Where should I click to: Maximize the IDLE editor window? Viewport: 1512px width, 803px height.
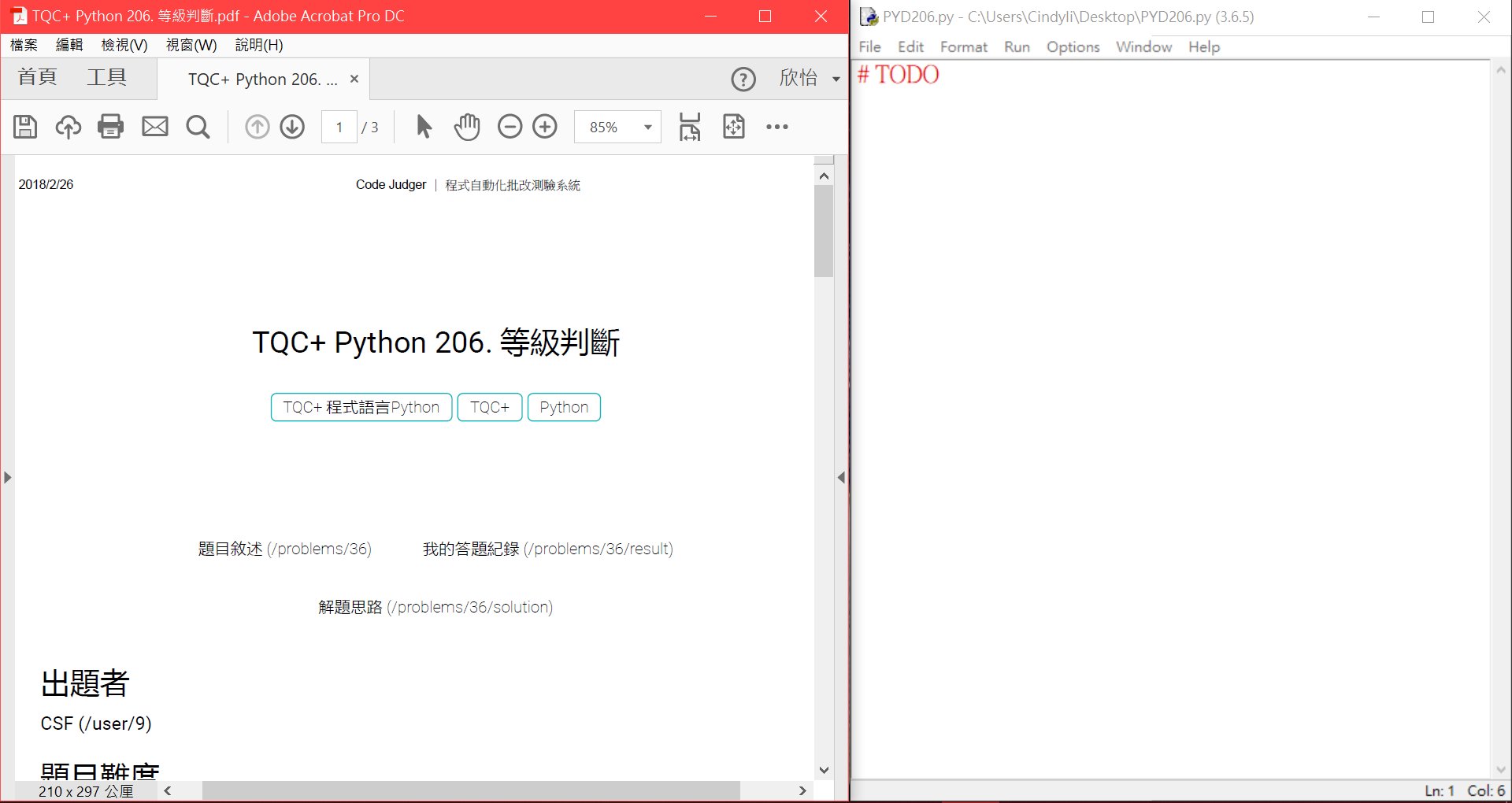pyautogui.click(x=1428, y=17)
